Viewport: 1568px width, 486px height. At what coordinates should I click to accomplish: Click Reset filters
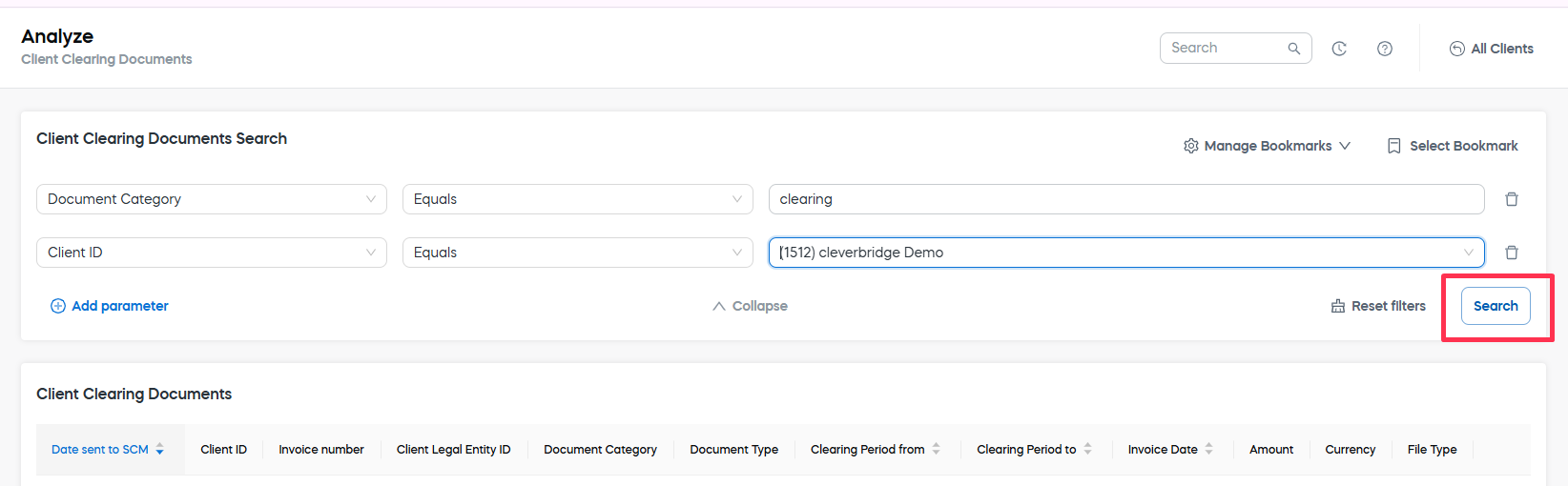[1378, 306]
